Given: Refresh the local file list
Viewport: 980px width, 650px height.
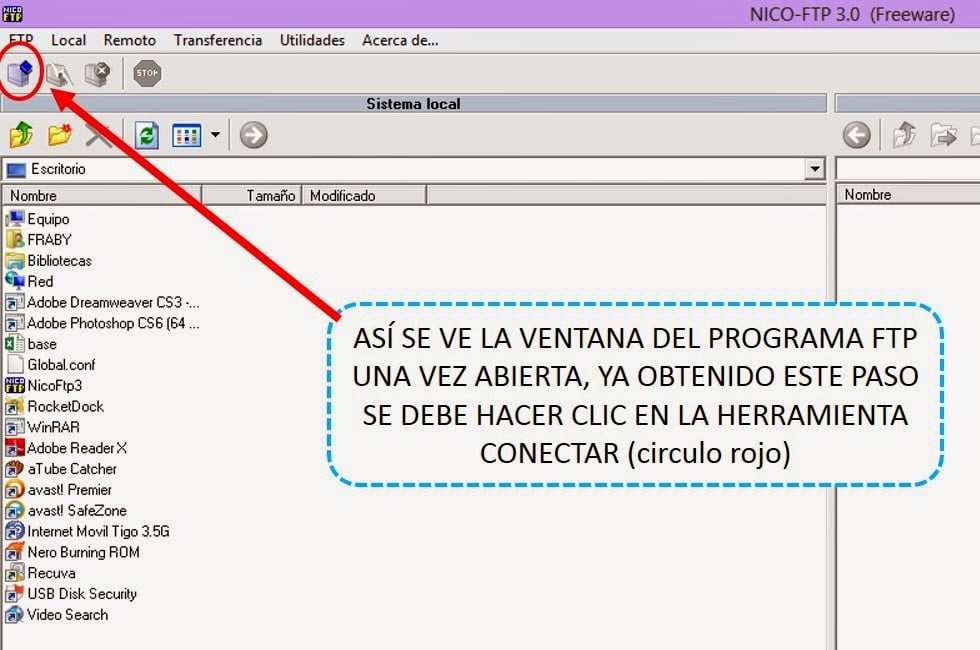Looking at the screenshot, I should pyautogui.click(x=147, y=135).
